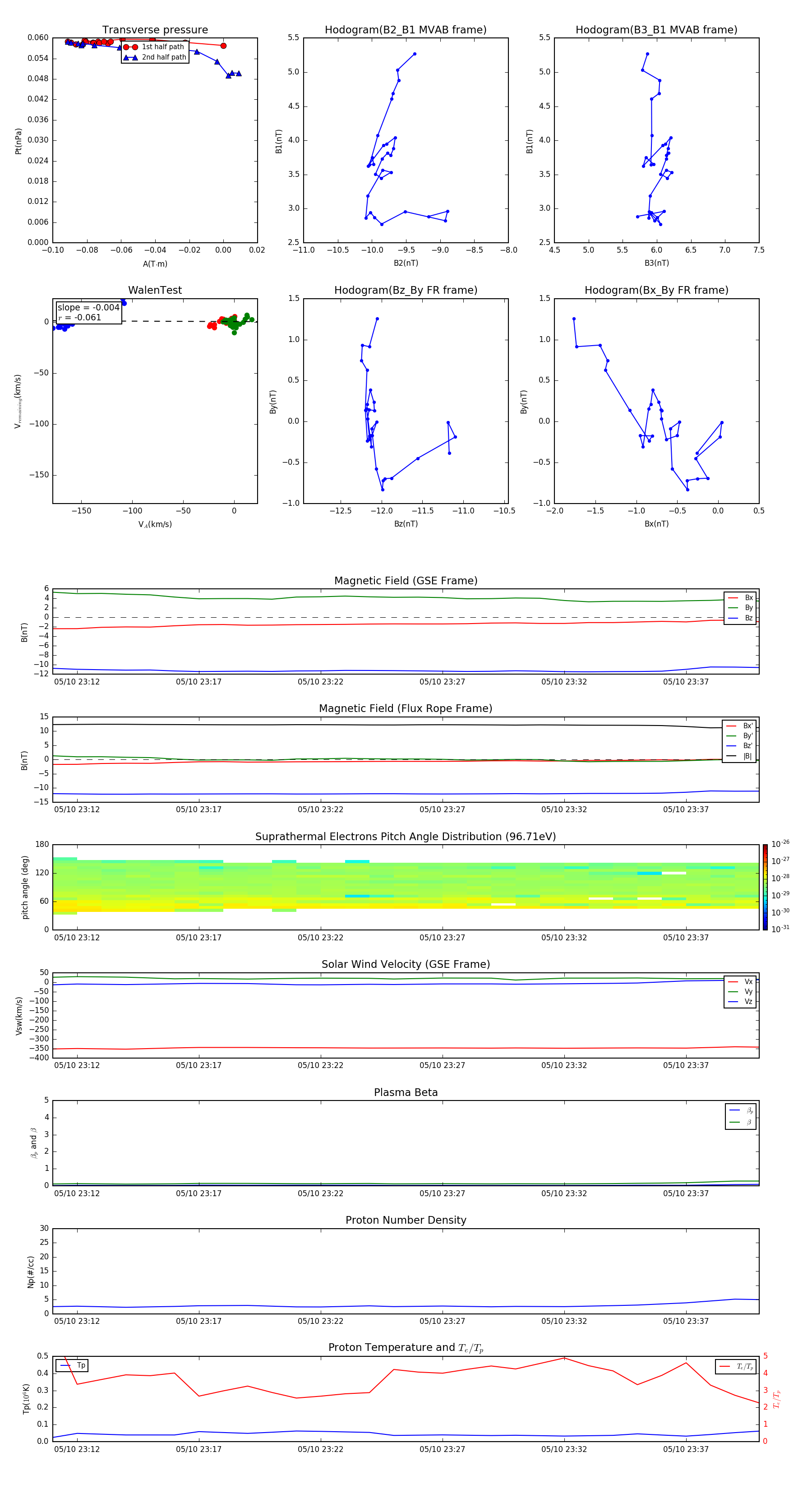
Task: Click the "Proton Temperature and Te/Tp" title
Action: click(406, 1348)
